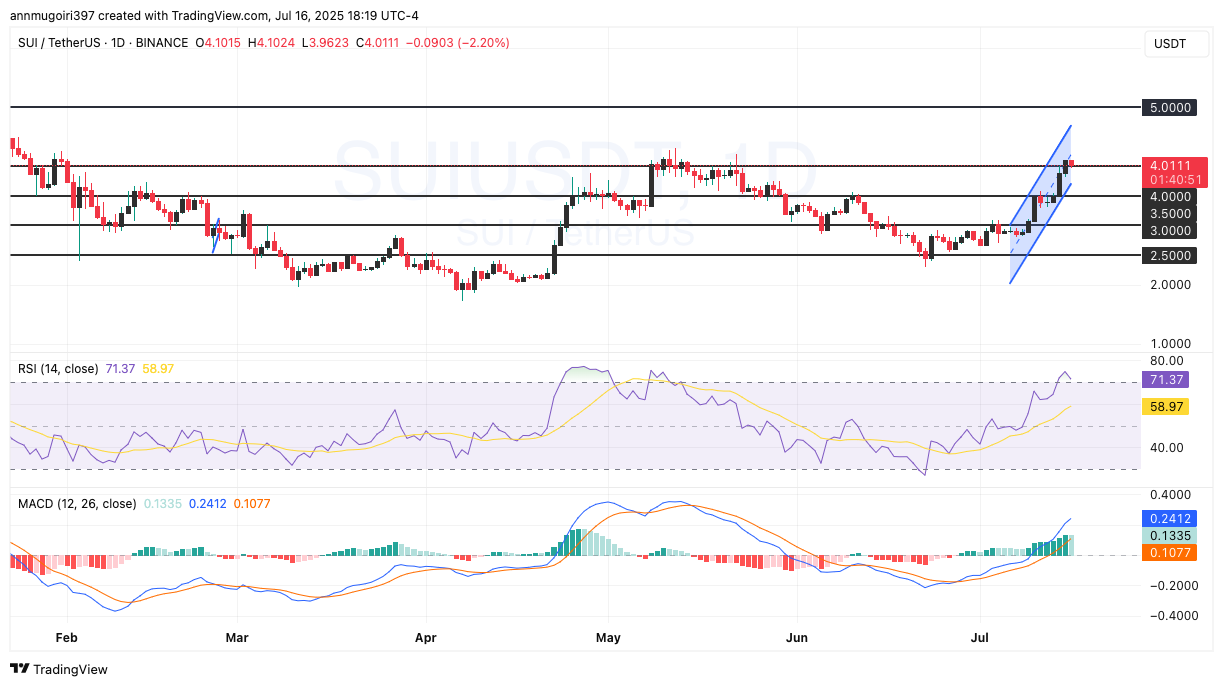This screenshot has width=1223, height=686.
Task: Click the open value O4.1015
Action: [220, 43]
